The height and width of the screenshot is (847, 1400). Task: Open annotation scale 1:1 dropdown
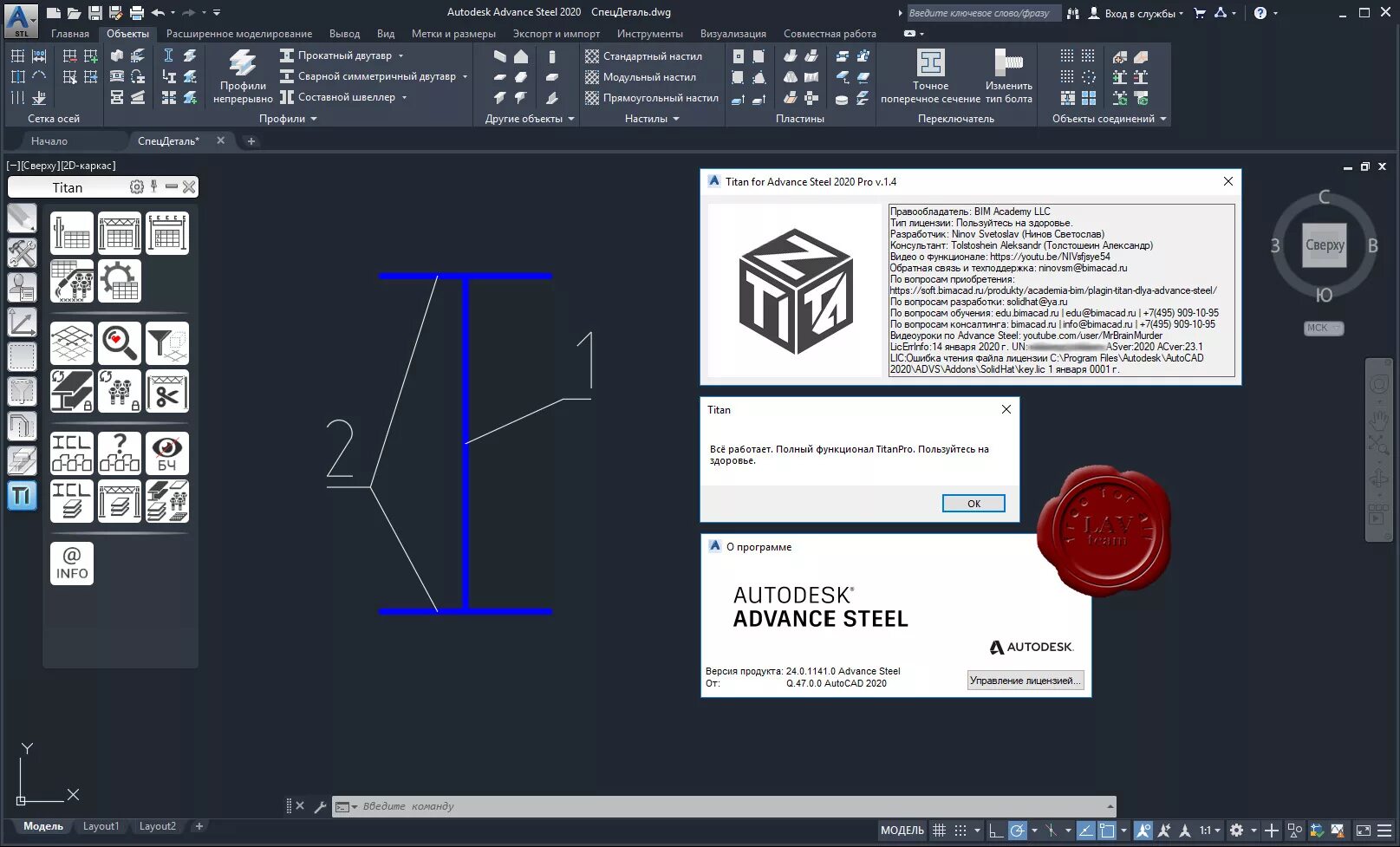(1209, 831)
